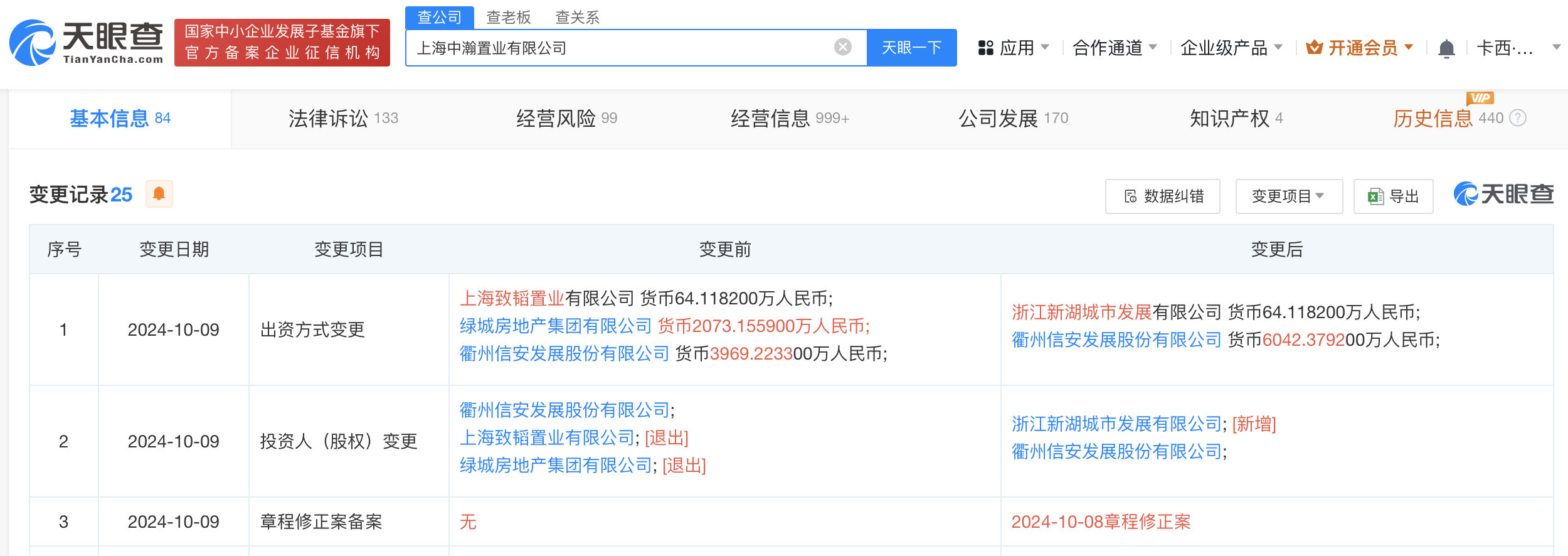Click 2024-10-08章程修正案 text
Viewport: 1568px width, 556px height.
tap(1101, 521)
